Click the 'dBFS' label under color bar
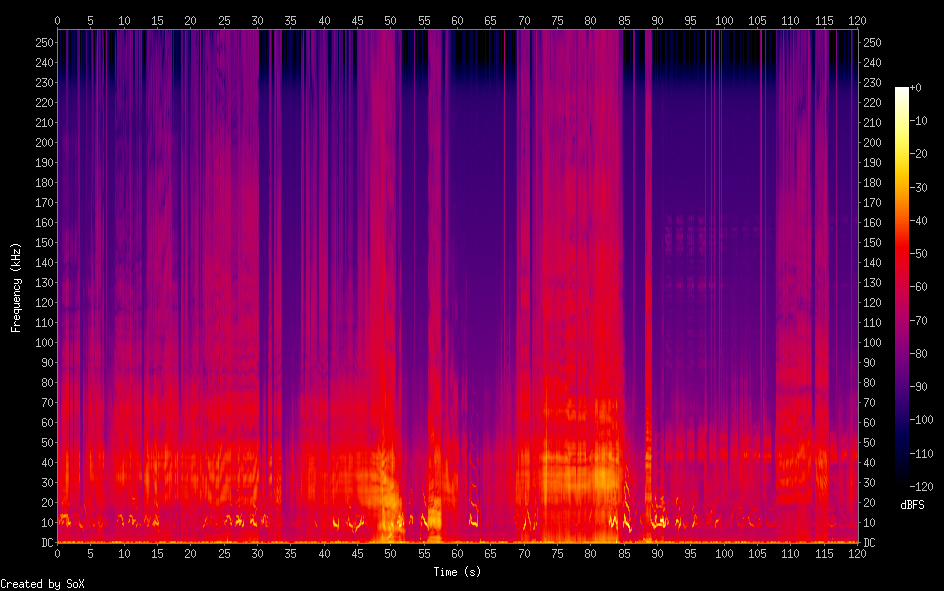This screenshot has width=944, height=591. pyautogui.click(x=912, y=505)
